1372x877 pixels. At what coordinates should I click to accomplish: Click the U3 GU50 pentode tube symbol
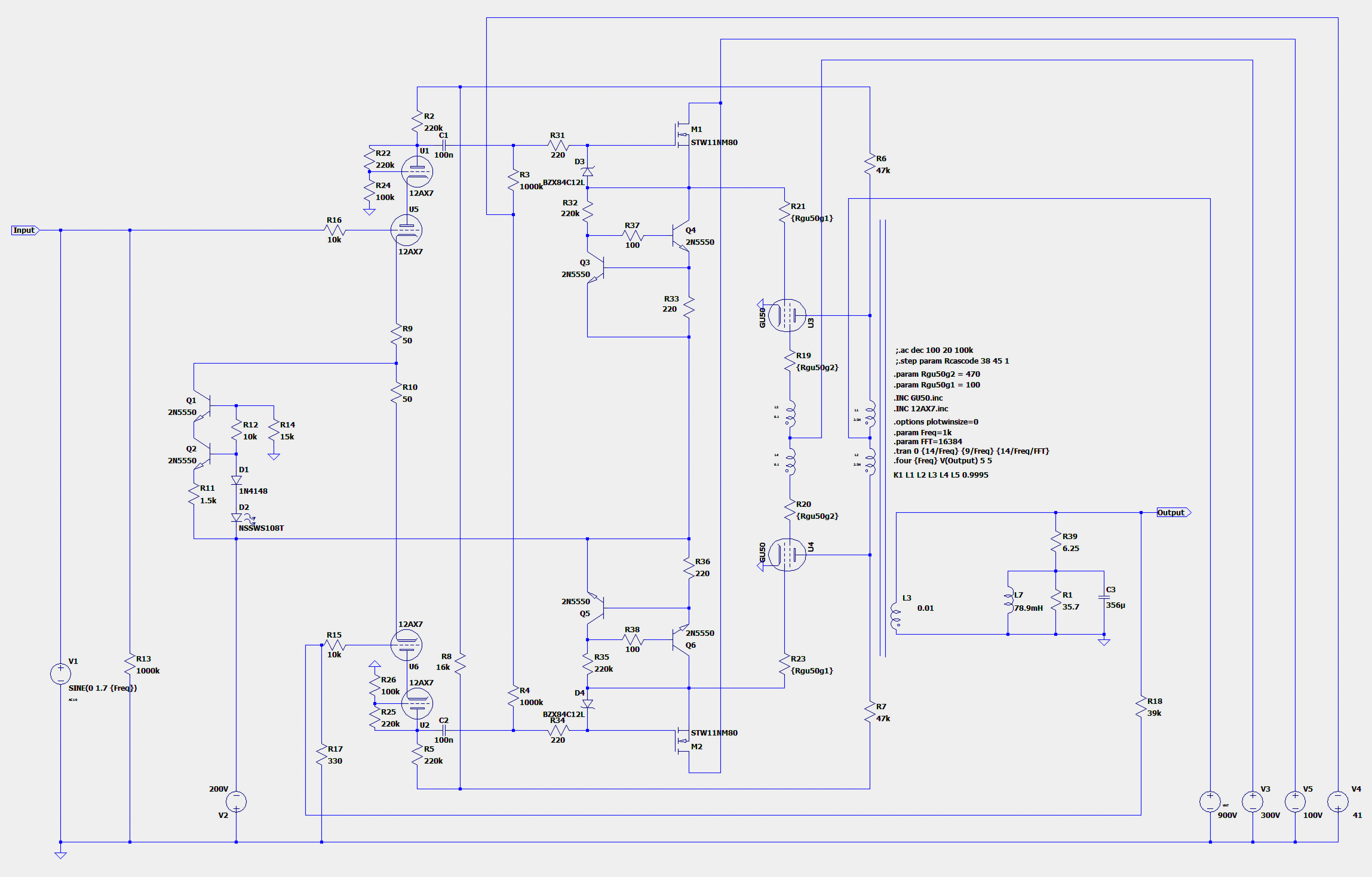787,315
